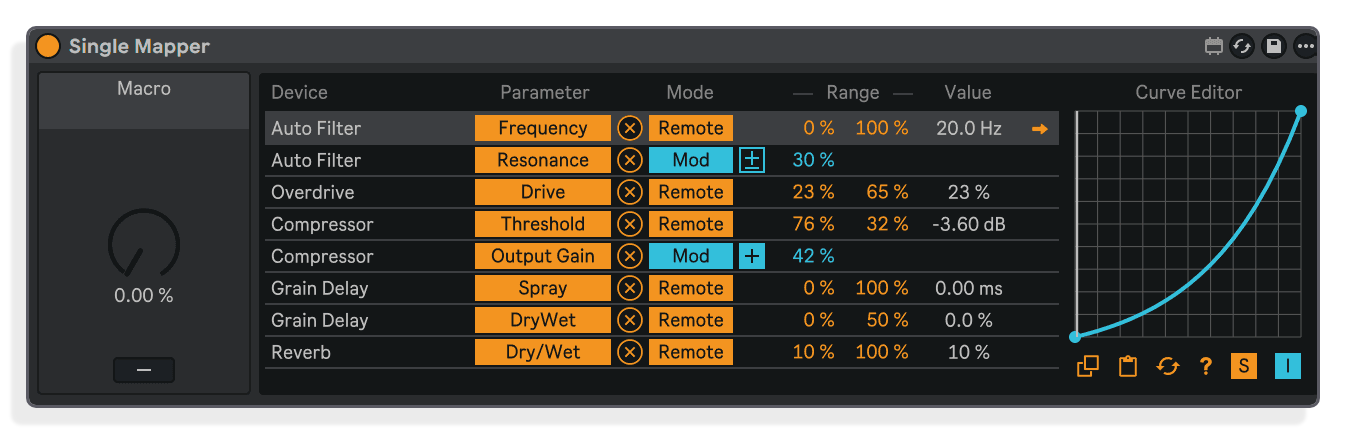Unmap the Compressor Output Gain parameter
Screen dimensions: 1346x434
[x=629, y=256]
